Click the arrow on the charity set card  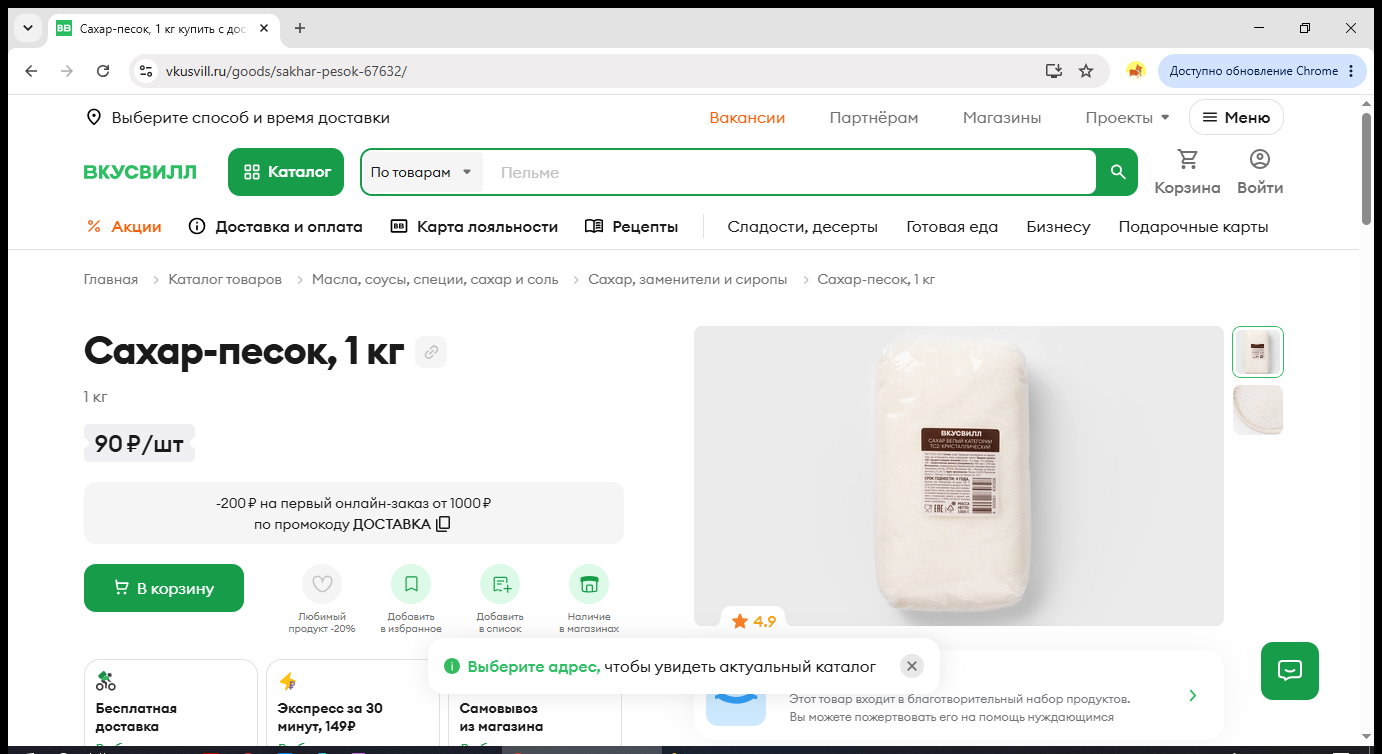pos(1192,695)
